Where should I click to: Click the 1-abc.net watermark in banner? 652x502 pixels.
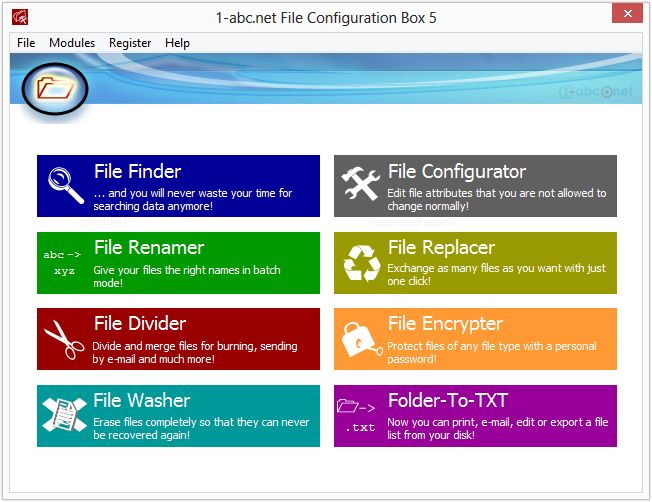coord(595,91)
